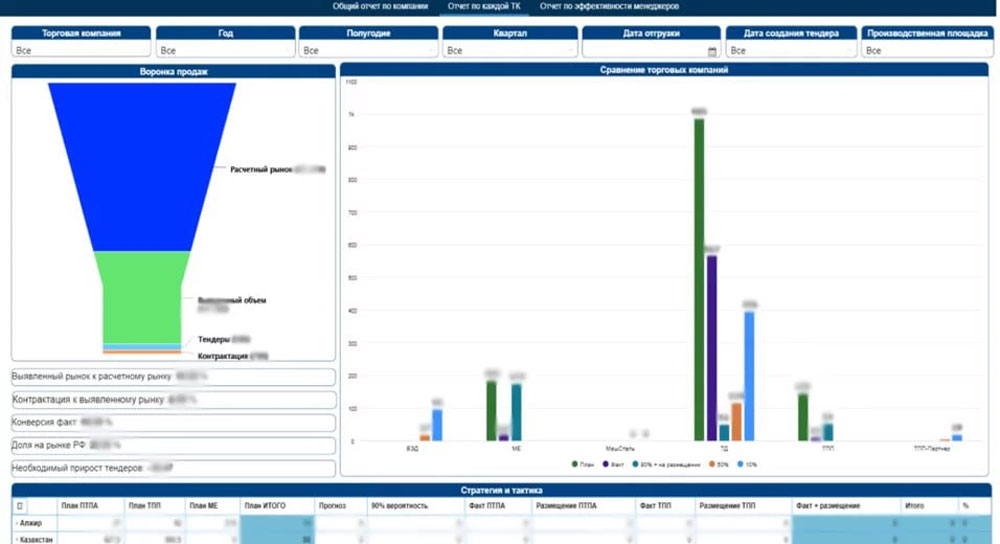Screen dimensions: 1000x544
Task: Expand the Казахстан row in table
Action: [x=17, y=539]
